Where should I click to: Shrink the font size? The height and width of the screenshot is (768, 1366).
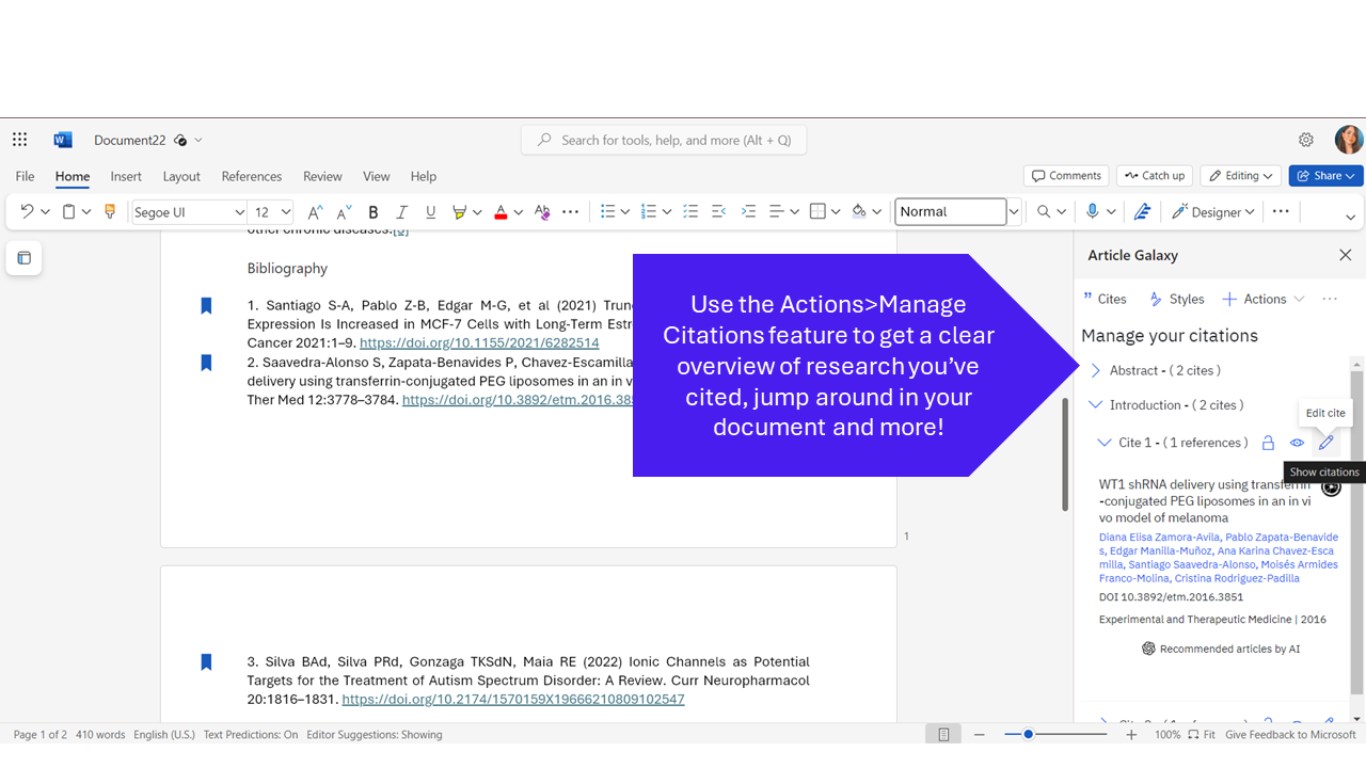click(x=344, y=212)
